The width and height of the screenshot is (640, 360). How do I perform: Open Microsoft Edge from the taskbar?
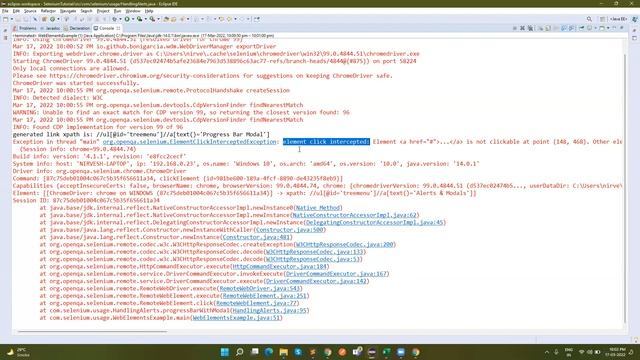tap(269, 352)
